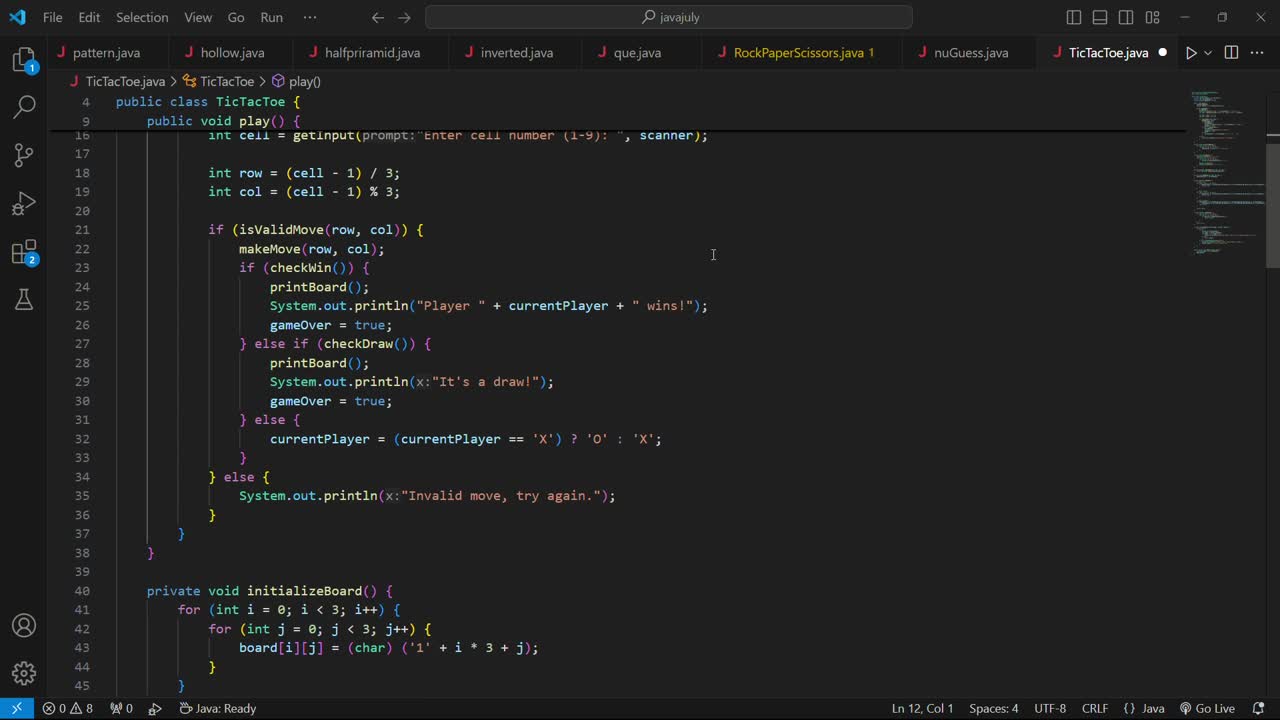This screenshot has height=720, width=1280.
Task: Open the Run and Debug view
Action: point(24,204)
